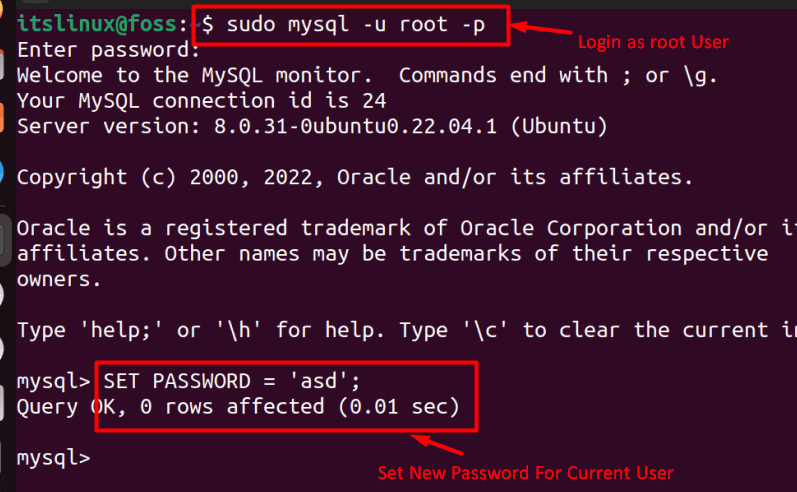Click 'Set New Password For Current User' annotation

[526, 473]
